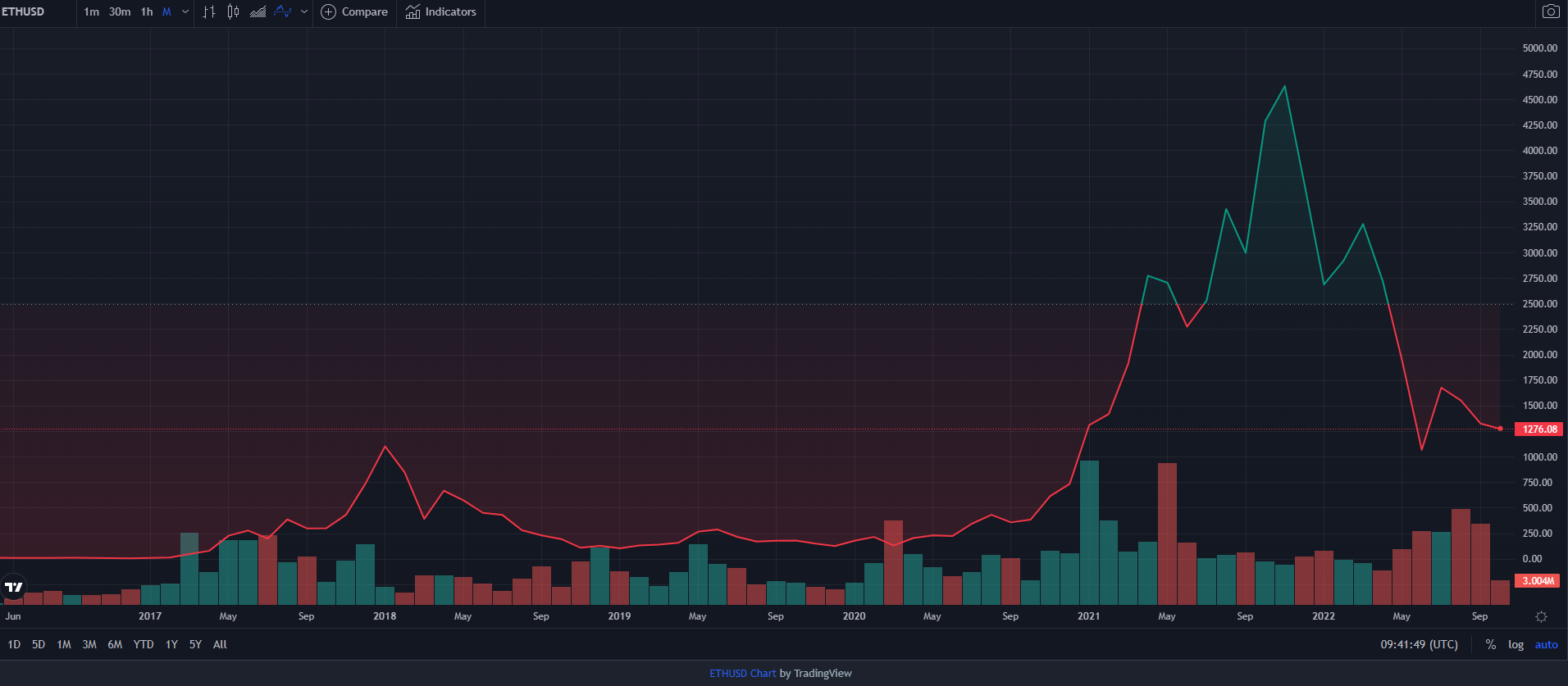Click the 1276.08 current price label
1568x686 pixels.
(1538, 429)
